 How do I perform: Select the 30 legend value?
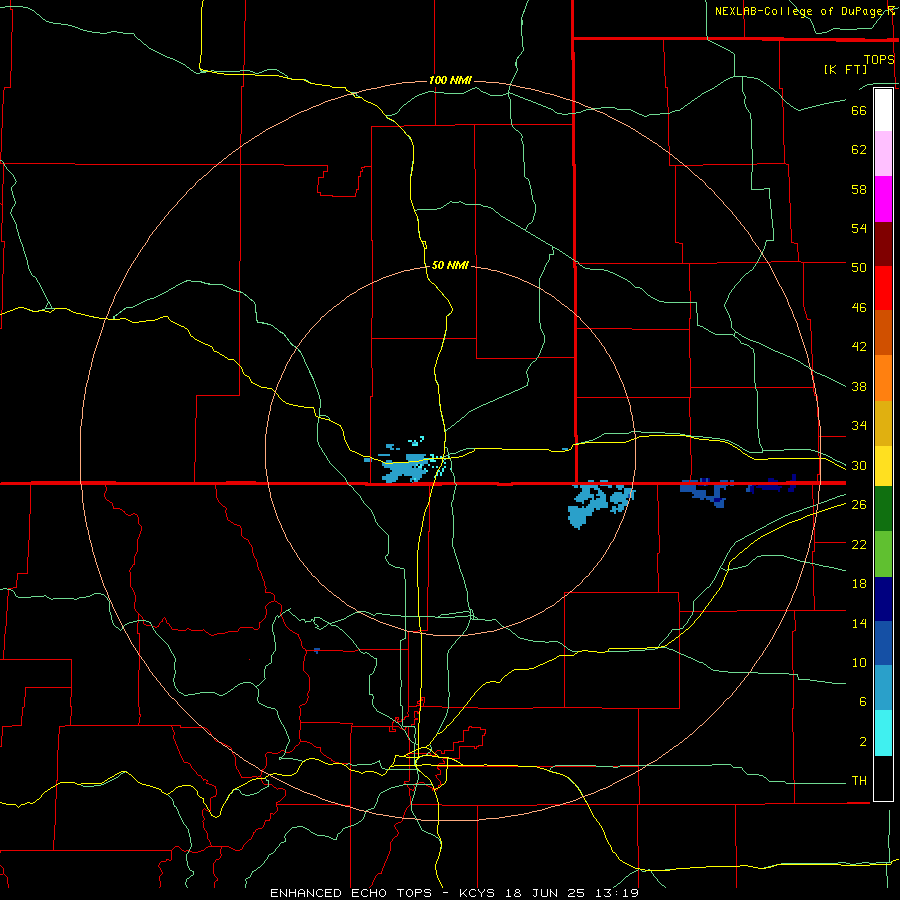coord(859,465)
